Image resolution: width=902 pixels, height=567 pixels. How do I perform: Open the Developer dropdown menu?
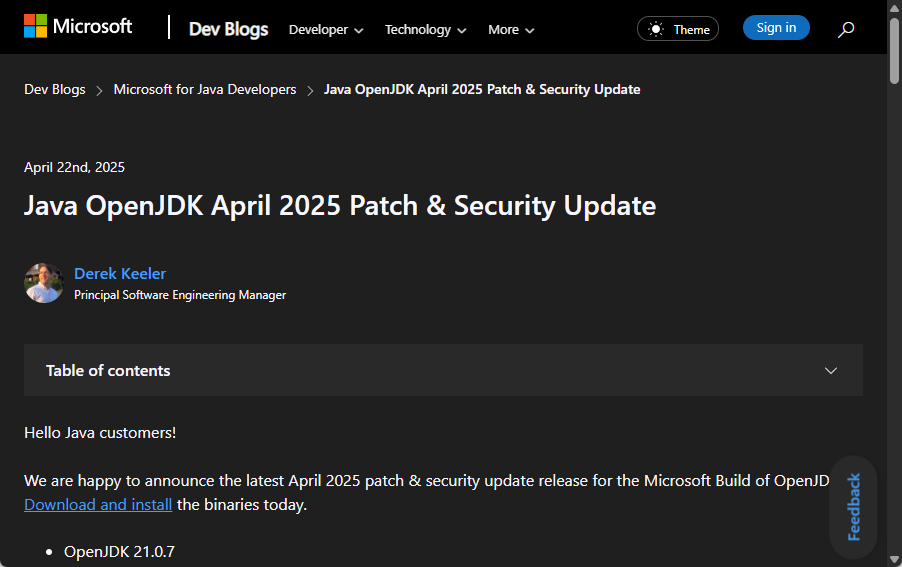click(326, 29)
